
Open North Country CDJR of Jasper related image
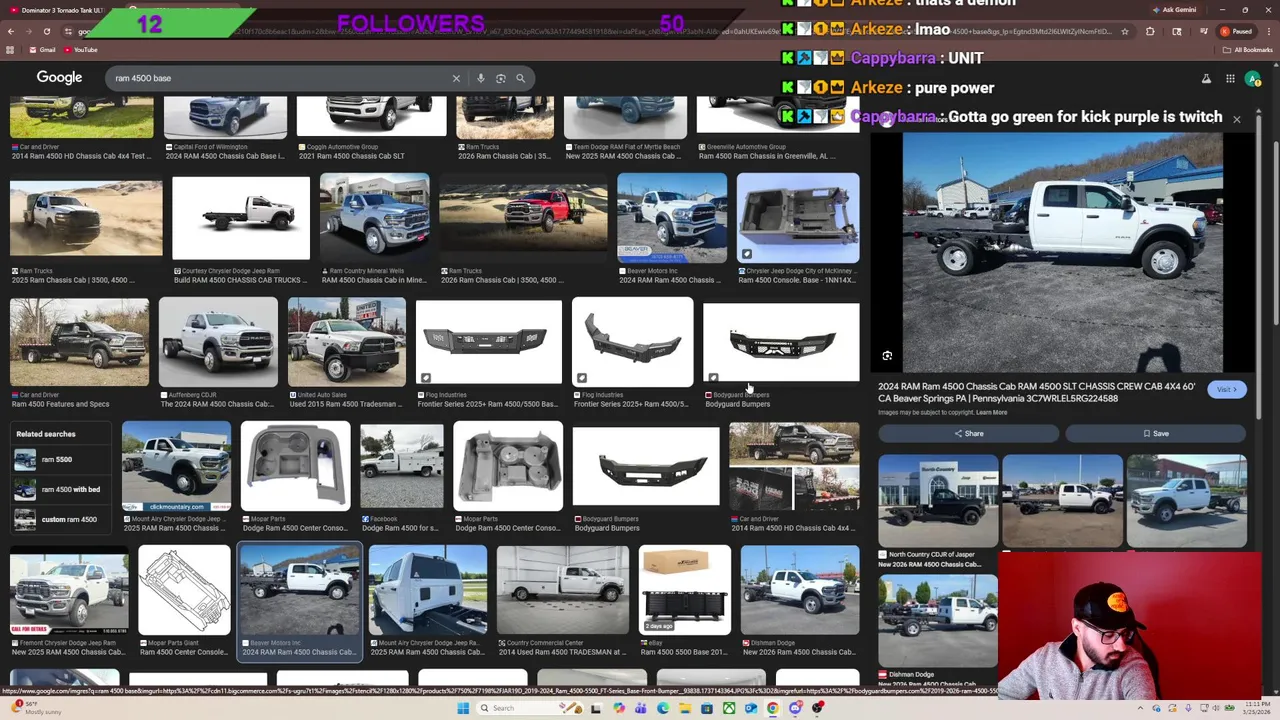pos(938,501)
